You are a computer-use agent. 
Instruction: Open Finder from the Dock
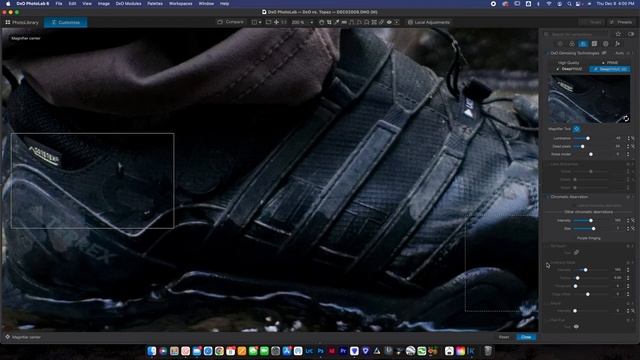tap(152, 351)
